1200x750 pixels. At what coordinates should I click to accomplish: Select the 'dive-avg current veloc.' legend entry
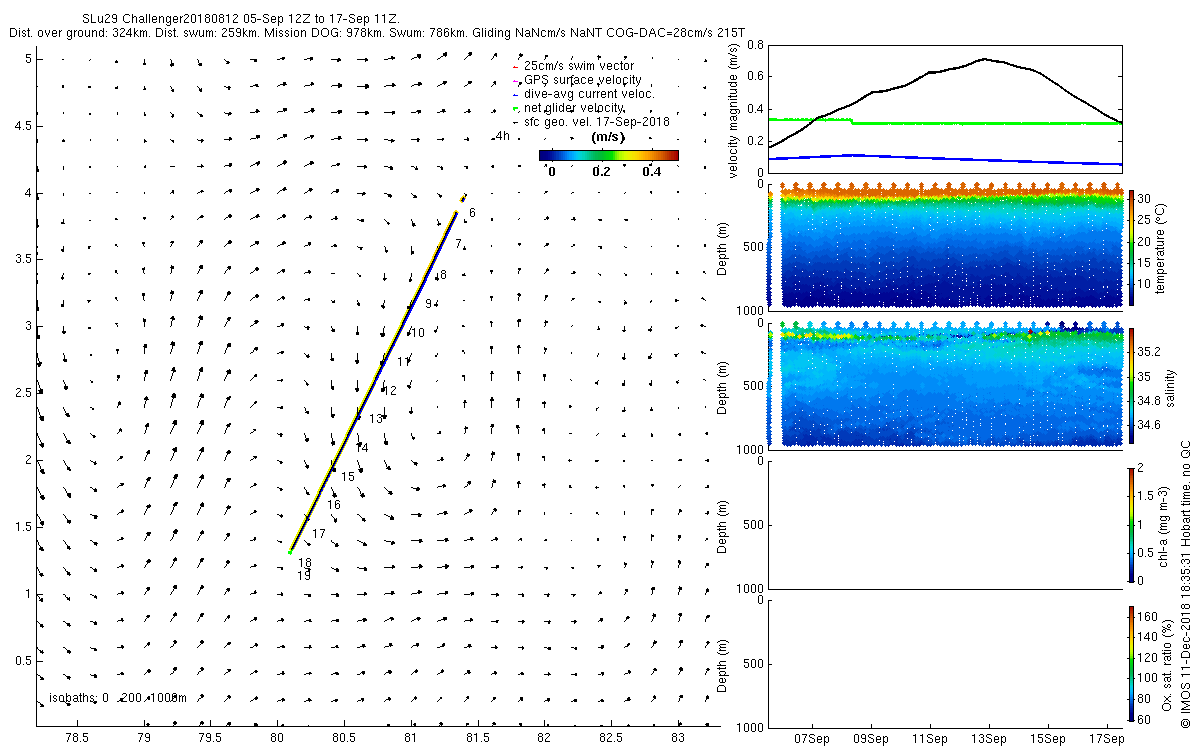coord(583,94)
